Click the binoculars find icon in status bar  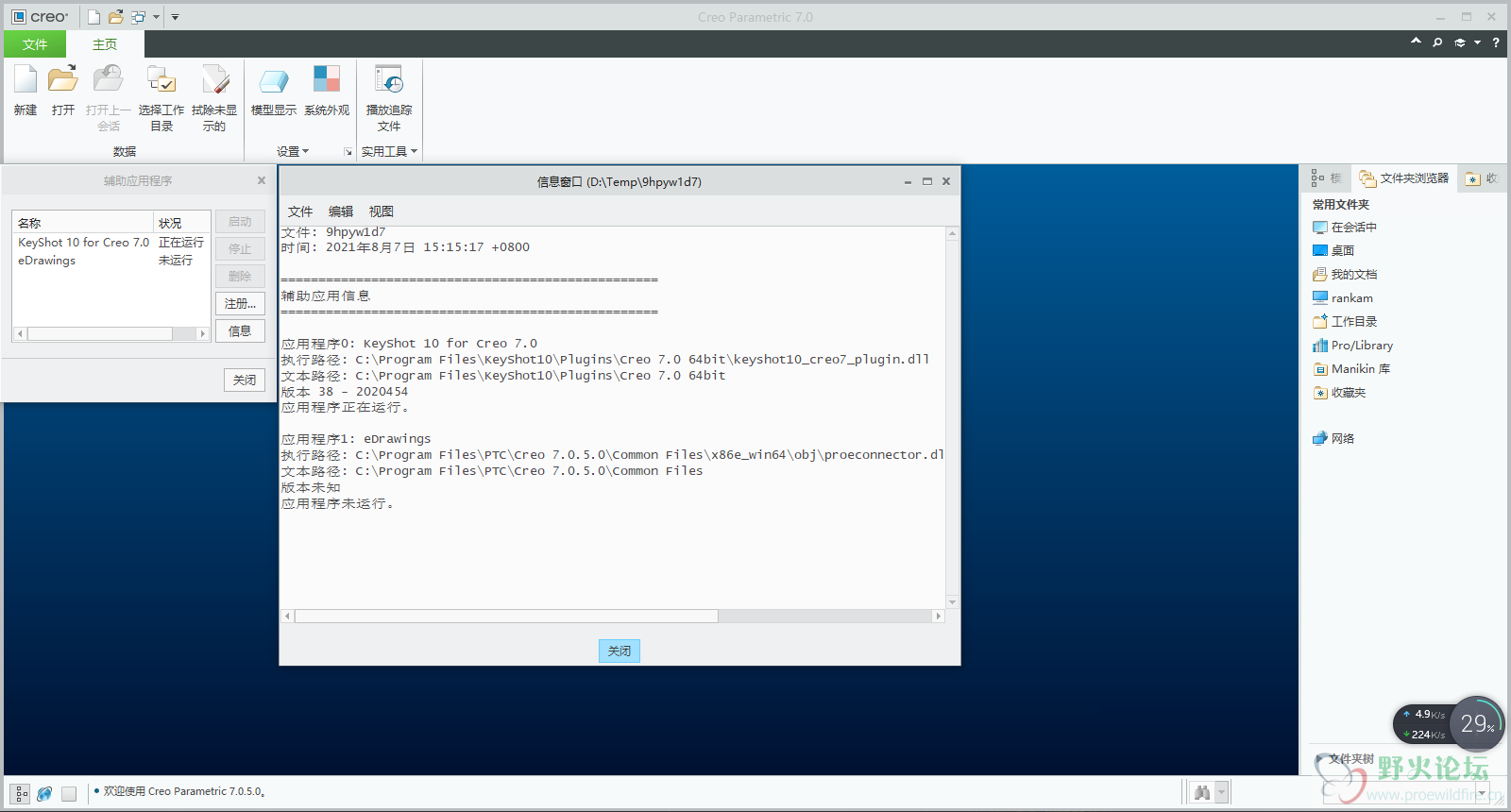point(1201,793)
